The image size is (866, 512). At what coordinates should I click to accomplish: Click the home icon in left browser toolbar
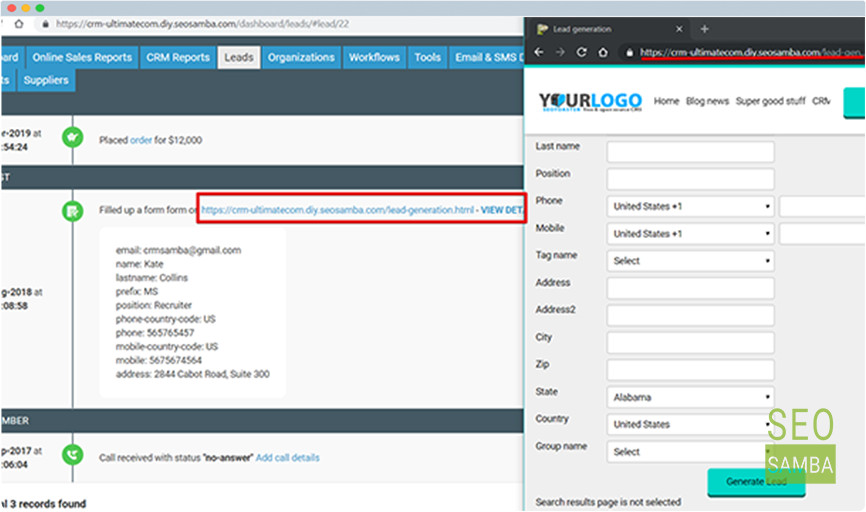click(x=19, y=24)
